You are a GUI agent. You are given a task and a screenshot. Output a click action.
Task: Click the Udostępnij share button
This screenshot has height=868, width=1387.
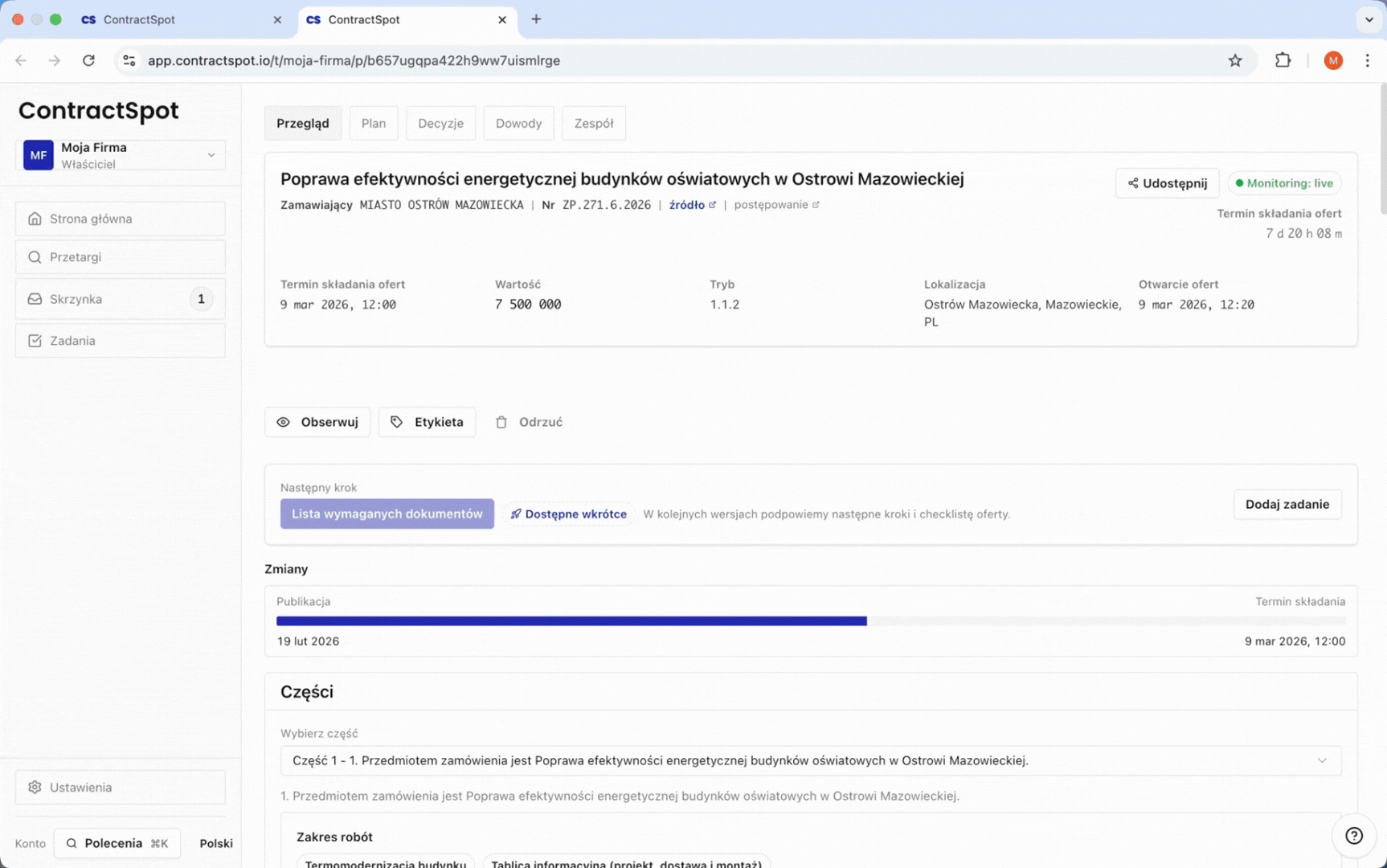pos(1167,183)
